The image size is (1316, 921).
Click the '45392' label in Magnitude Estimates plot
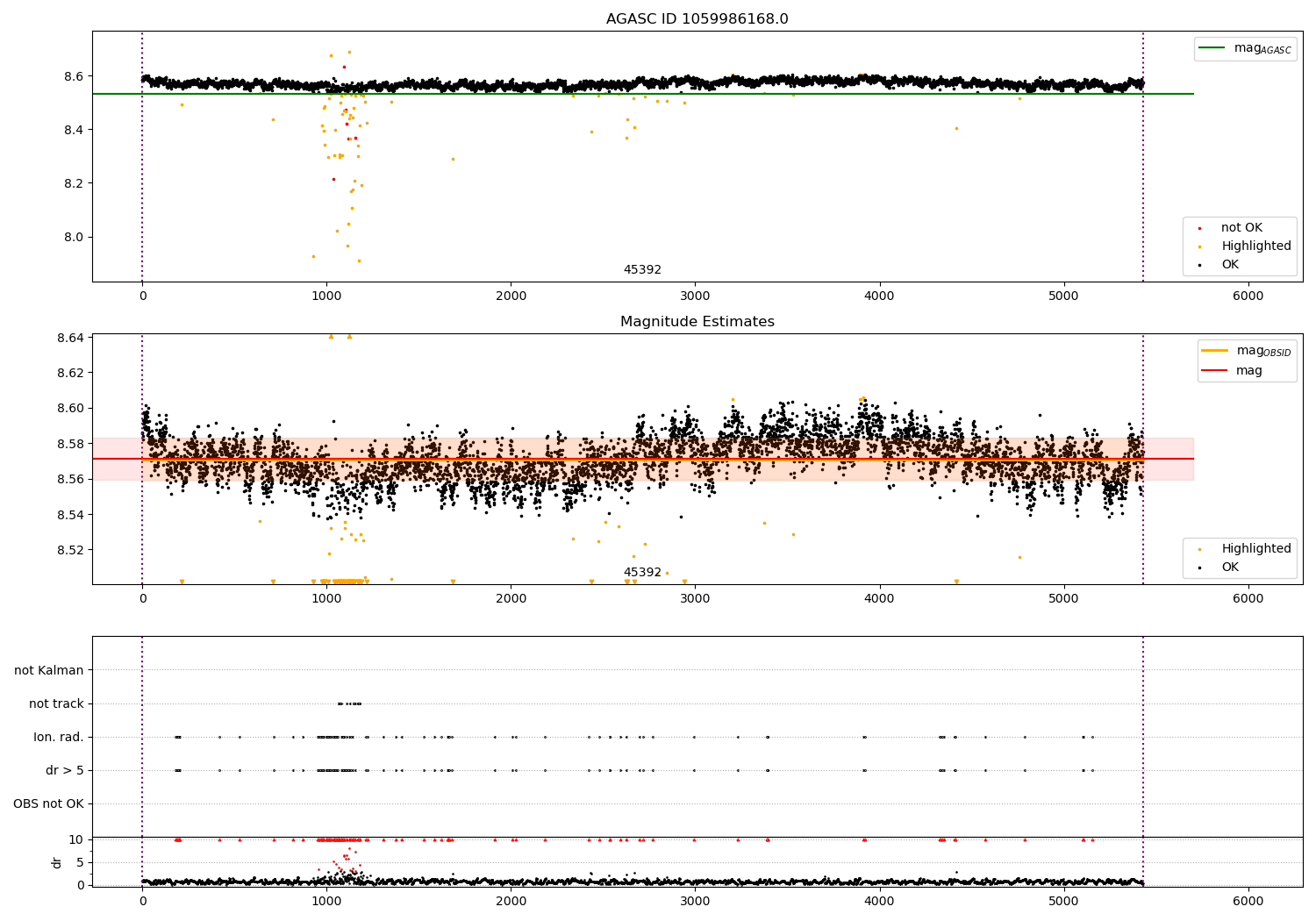(x=642, y=573)
